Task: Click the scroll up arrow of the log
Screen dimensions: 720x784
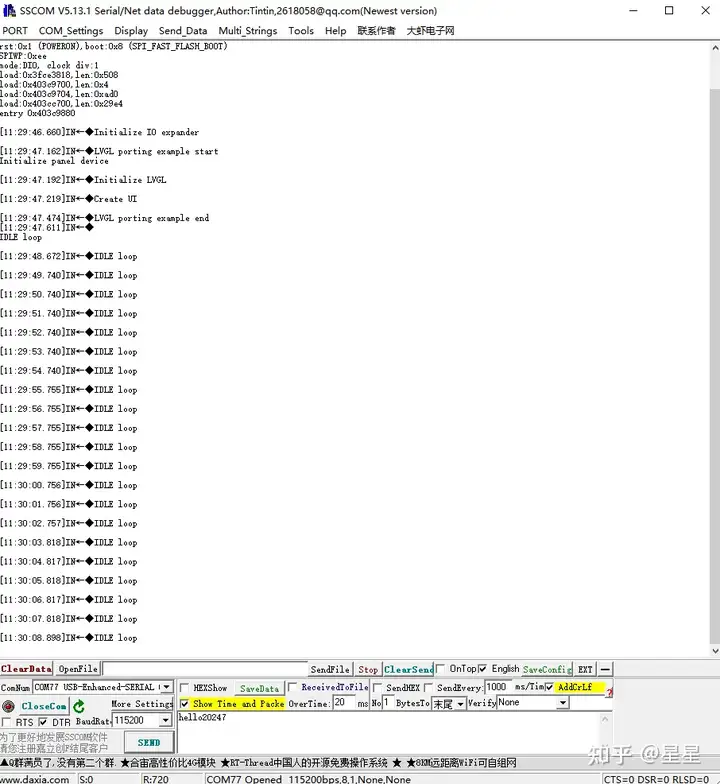Action: [x=714, y=48]
